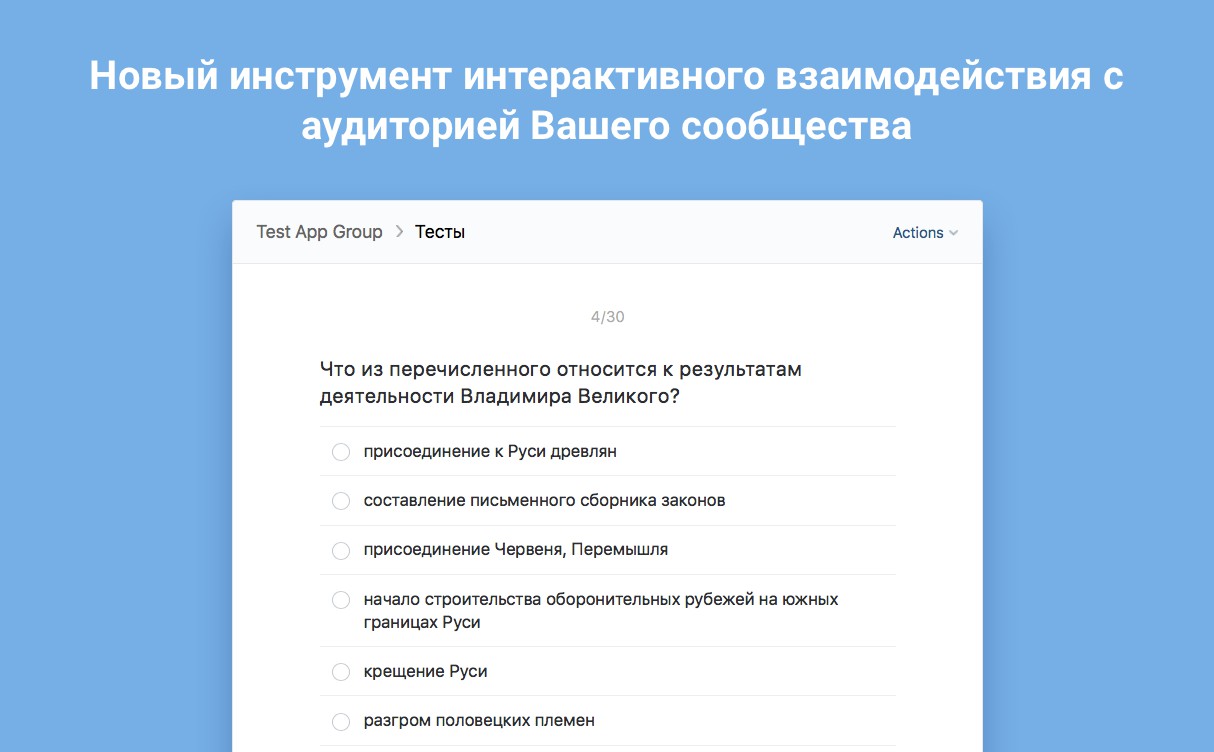Select radio 'разгром половецких племен'
This screenshot has height=752, width=1214.
coord(341,721)
